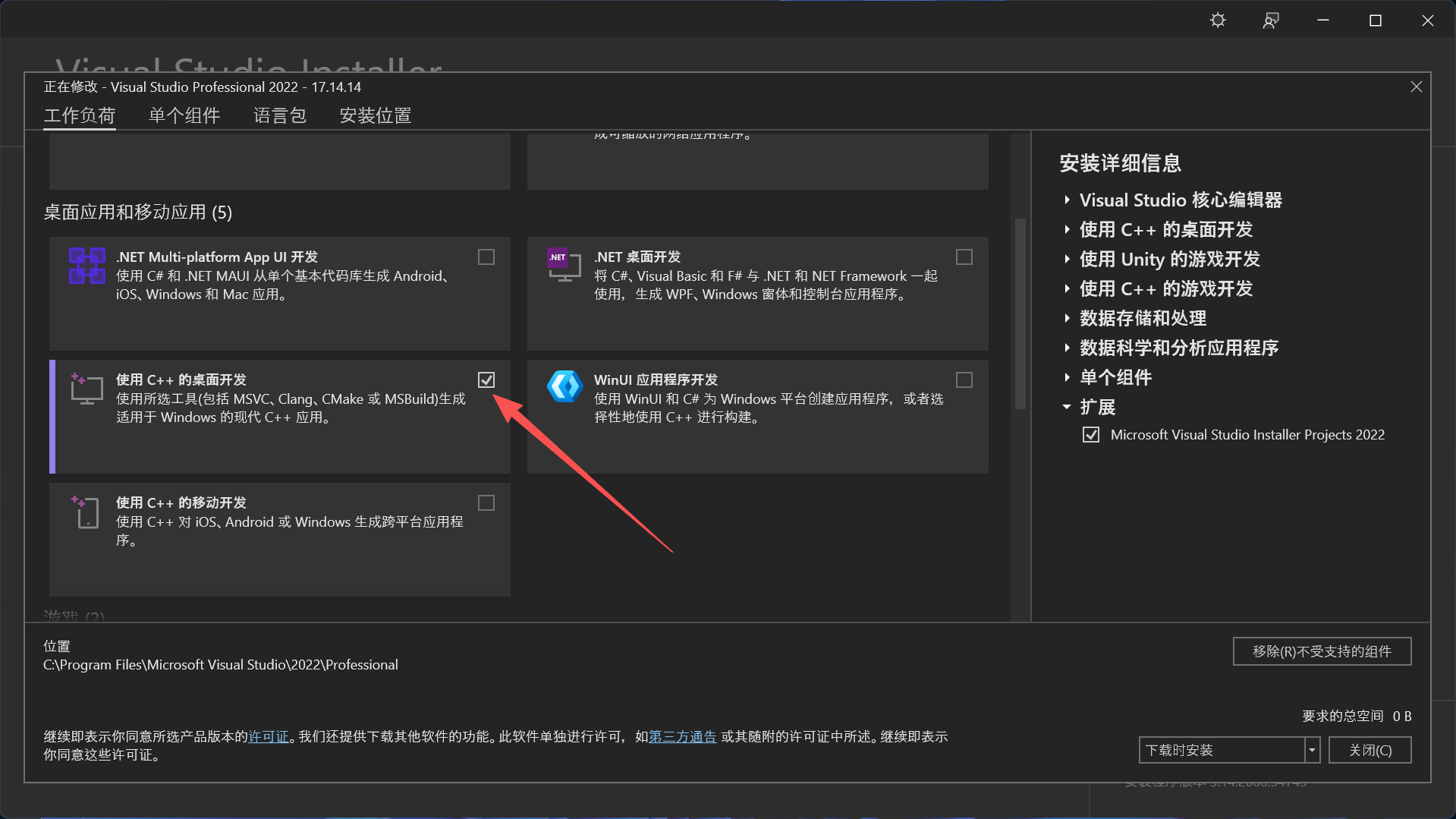Image resolution: width=1456 pixels, height=819 pixels.
Task: Expand Visual Studio 核心编辑器 details
Action: click(1067, 200)
